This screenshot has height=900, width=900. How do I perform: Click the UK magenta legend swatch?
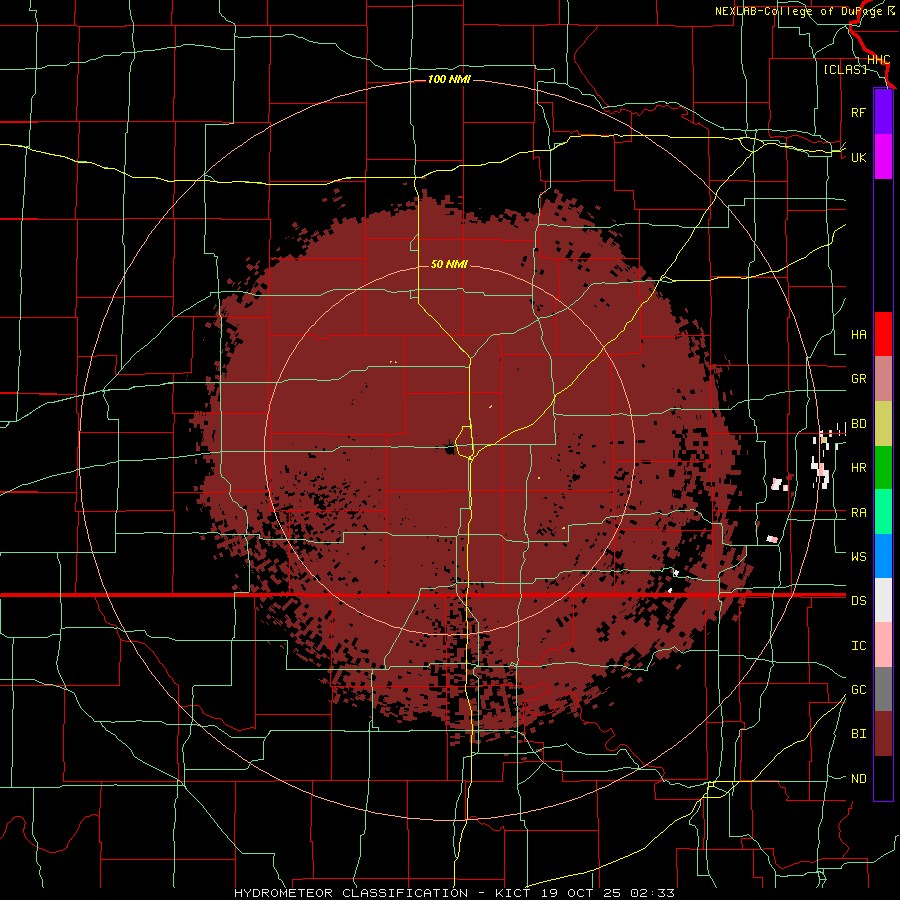click(x=883, y=157)
